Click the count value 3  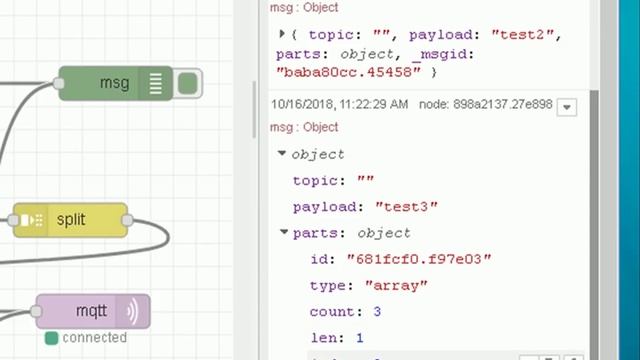click(x=377, y=312)
